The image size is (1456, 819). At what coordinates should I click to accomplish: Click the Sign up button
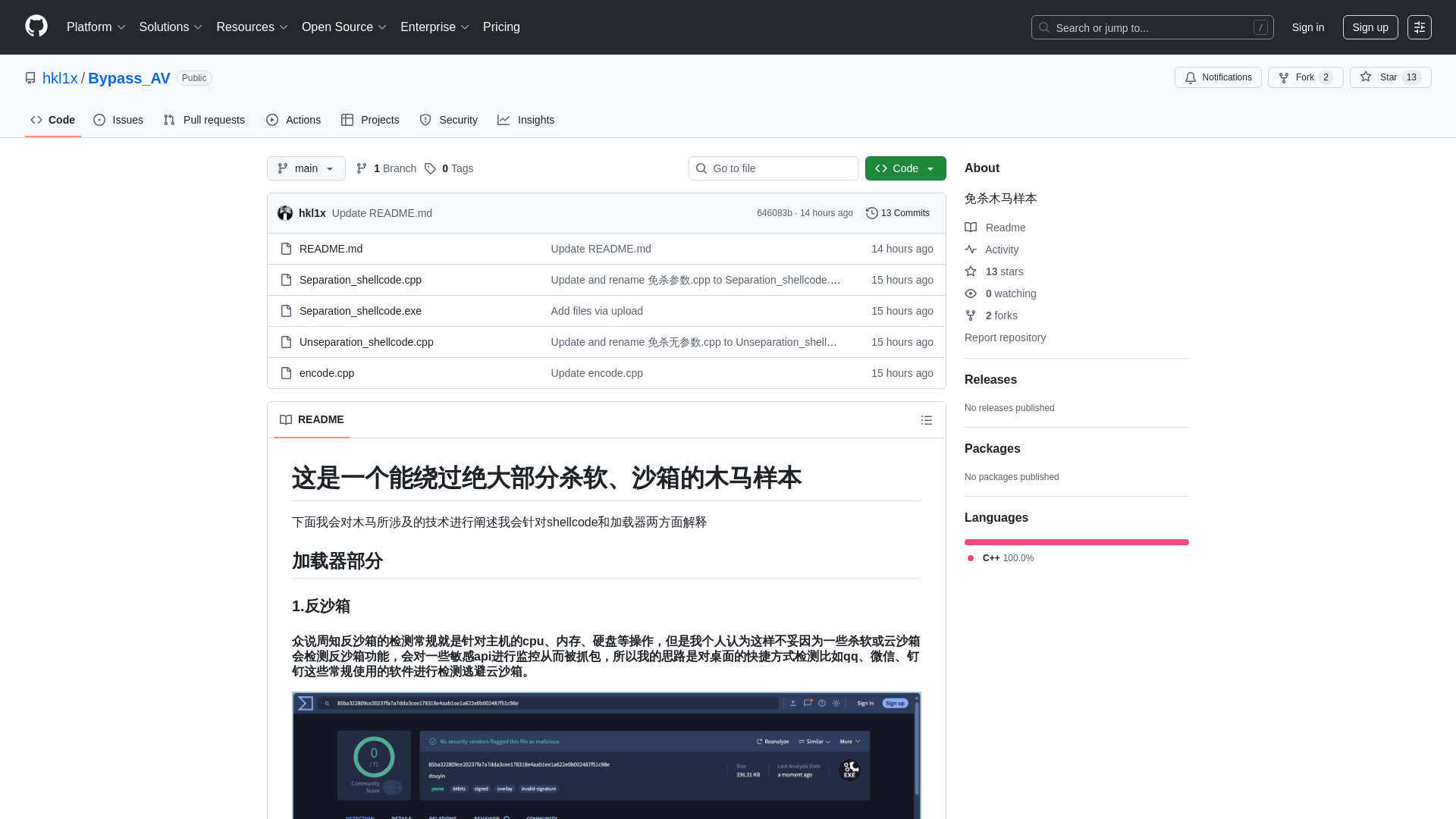tap(1370, 27)
